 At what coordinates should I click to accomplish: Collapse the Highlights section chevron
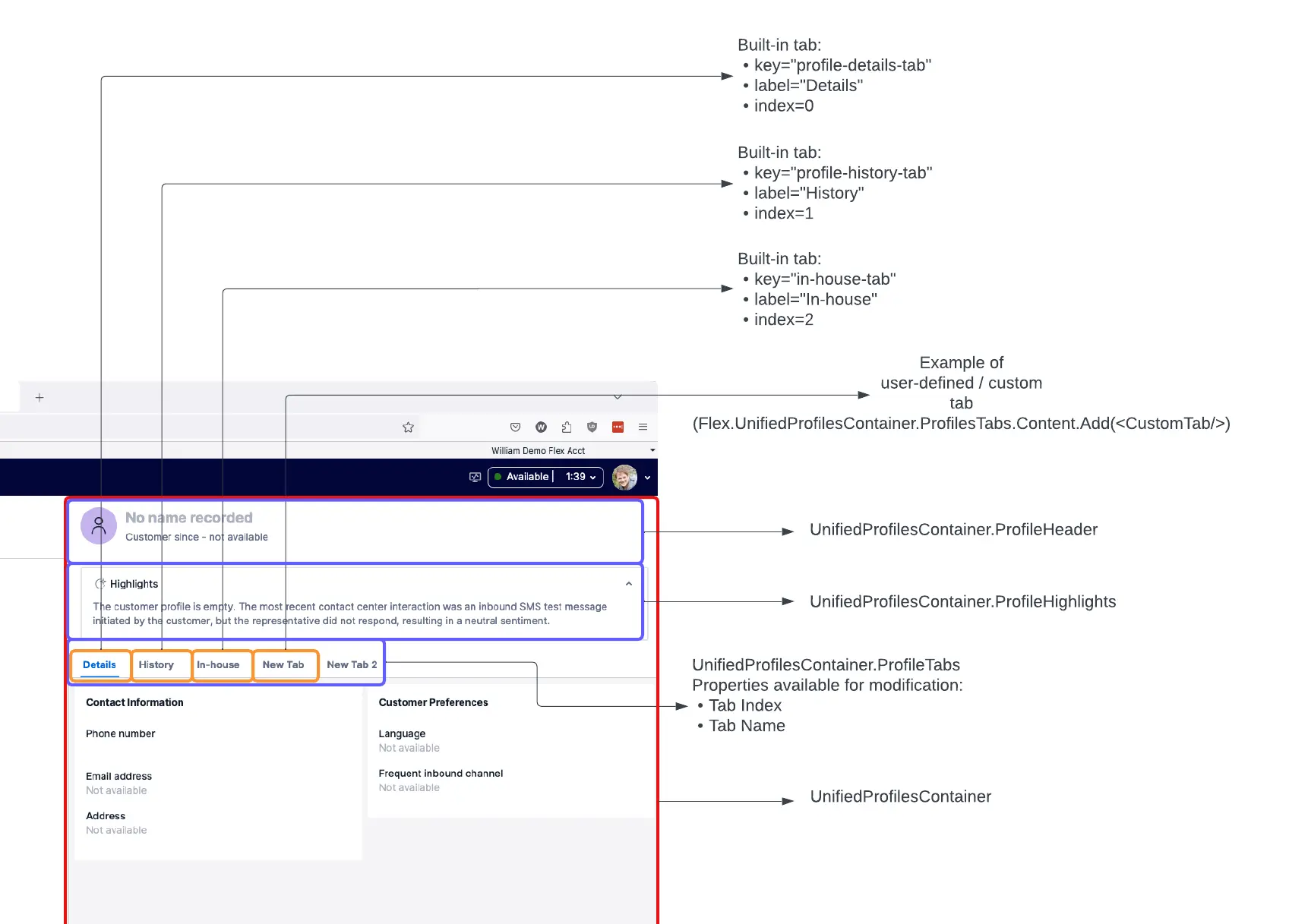point(629,584)
